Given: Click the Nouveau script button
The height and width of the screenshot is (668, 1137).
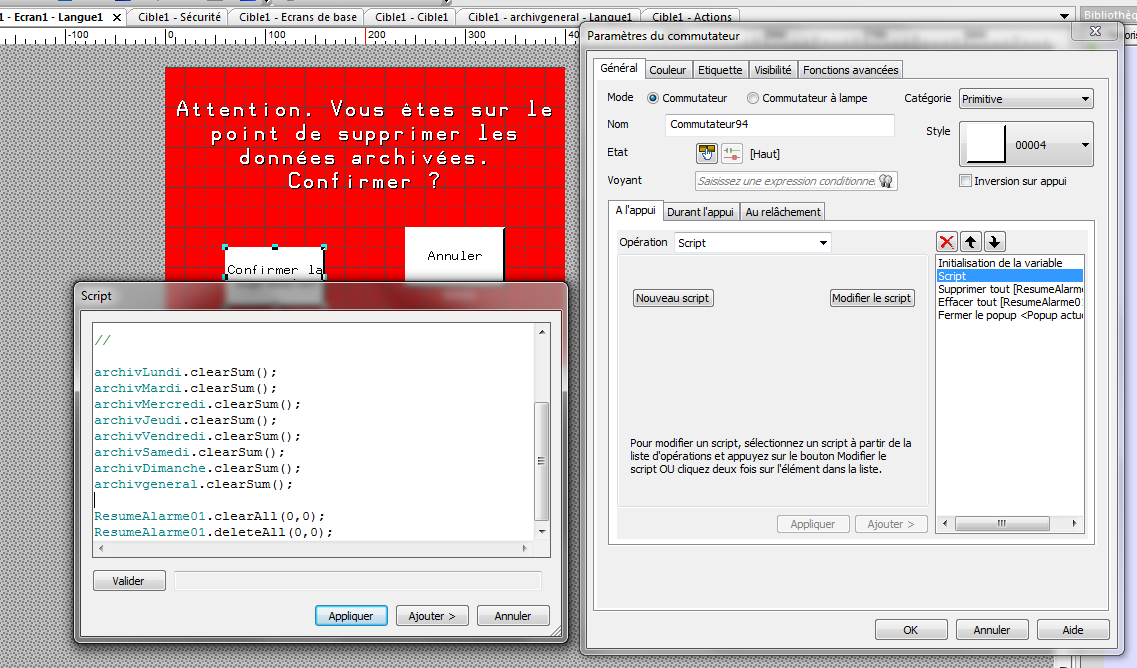Looking at the screenshot, I should coord(673,298).
